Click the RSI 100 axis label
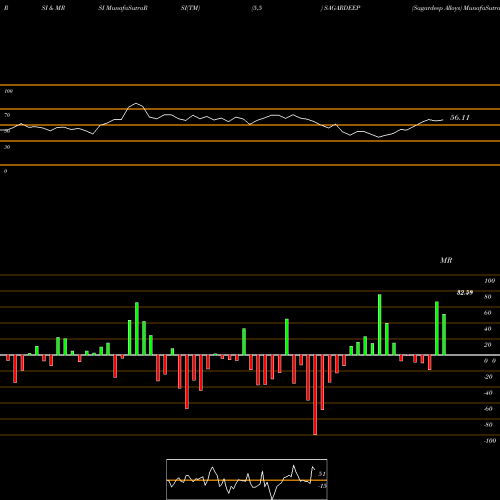This screenshot has width=500, height=500. click(x=8, y=91)
